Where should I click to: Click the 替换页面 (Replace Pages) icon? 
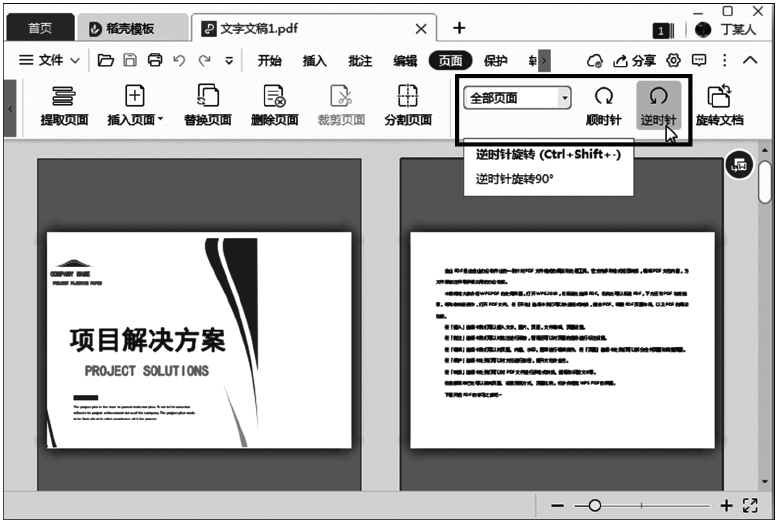[208, 96]
